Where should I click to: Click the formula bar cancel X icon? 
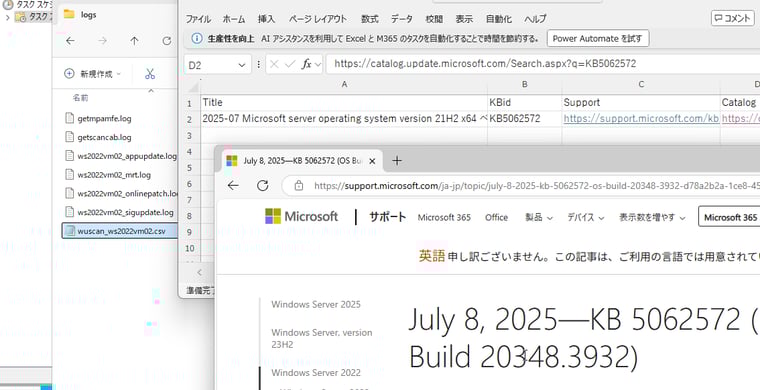pyautogui.click(x=274, y=64)
